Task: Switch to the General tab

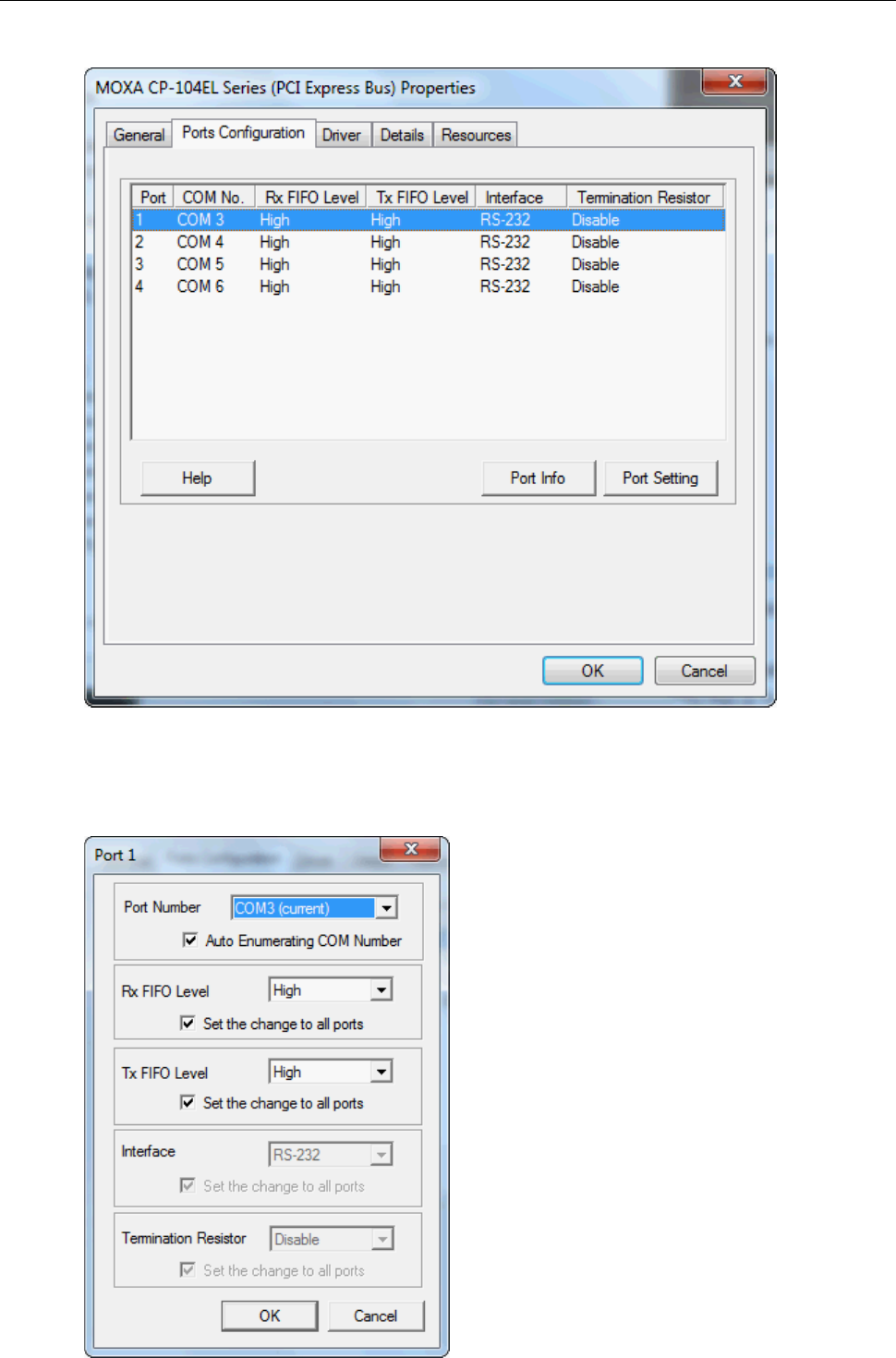Action: click(139, 135)
